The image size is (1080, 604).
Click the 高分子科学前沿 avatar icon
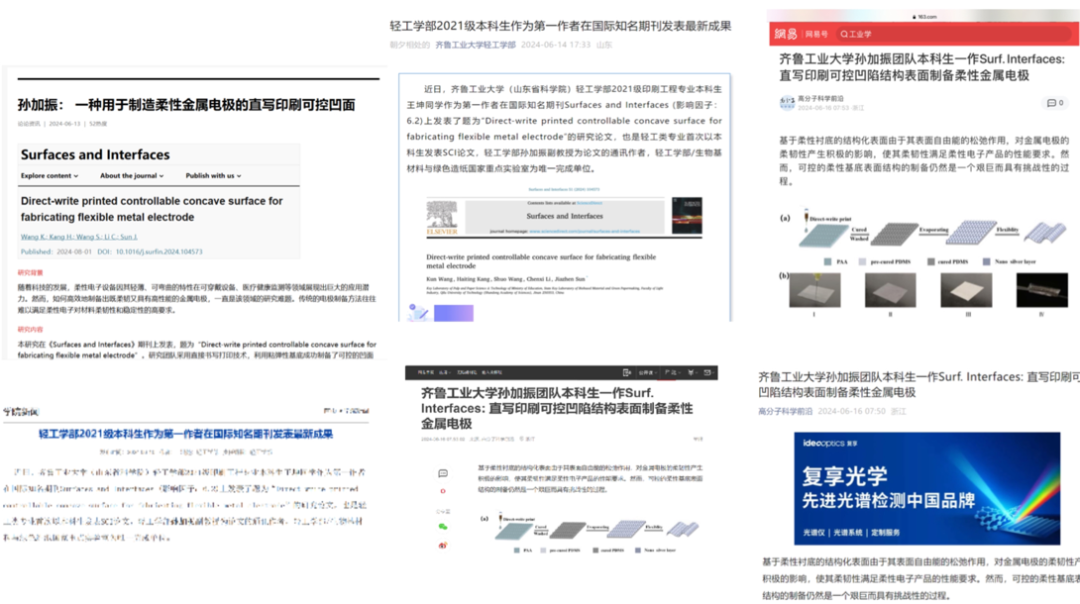click(x=786, y=102)
